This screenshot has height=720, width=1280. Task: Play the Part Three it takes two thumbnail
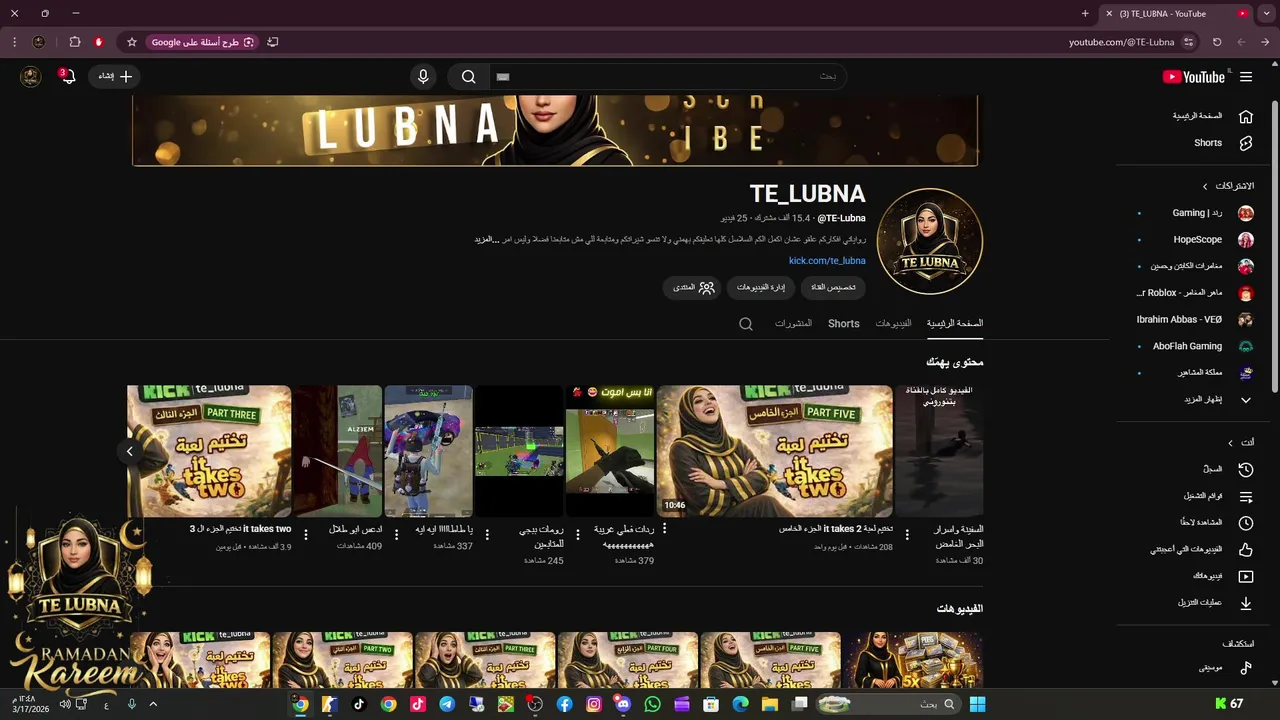click(x=209, y=451)
